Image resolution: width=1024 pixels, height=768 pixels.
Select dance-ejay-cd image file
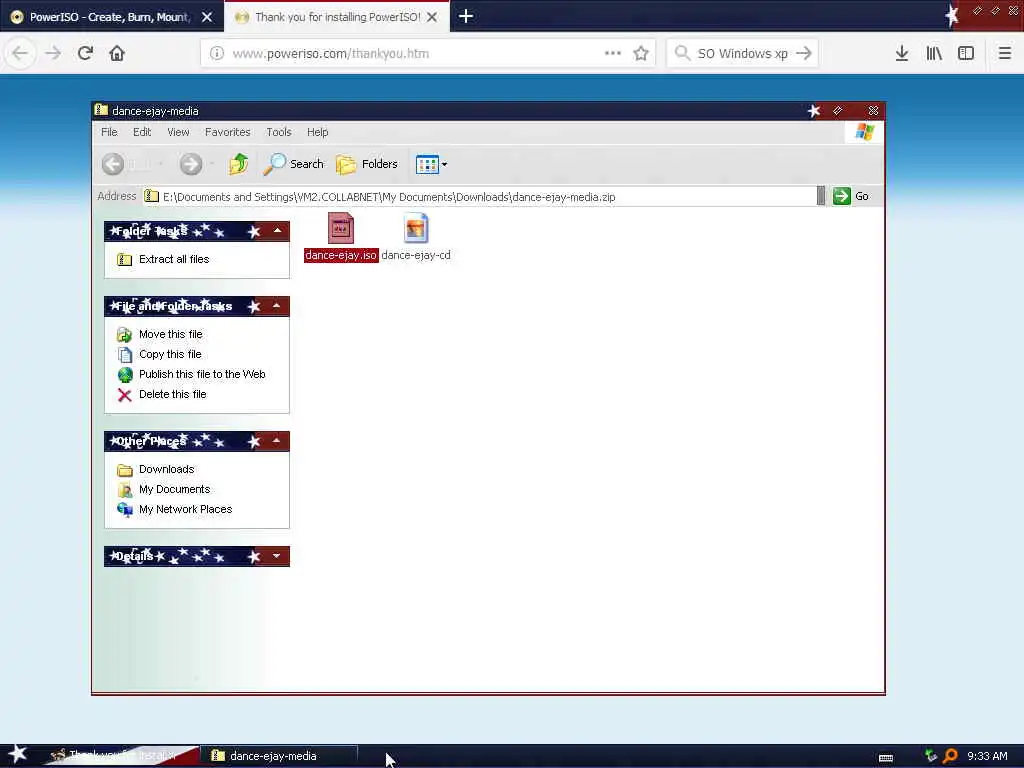tap(416, 238)
